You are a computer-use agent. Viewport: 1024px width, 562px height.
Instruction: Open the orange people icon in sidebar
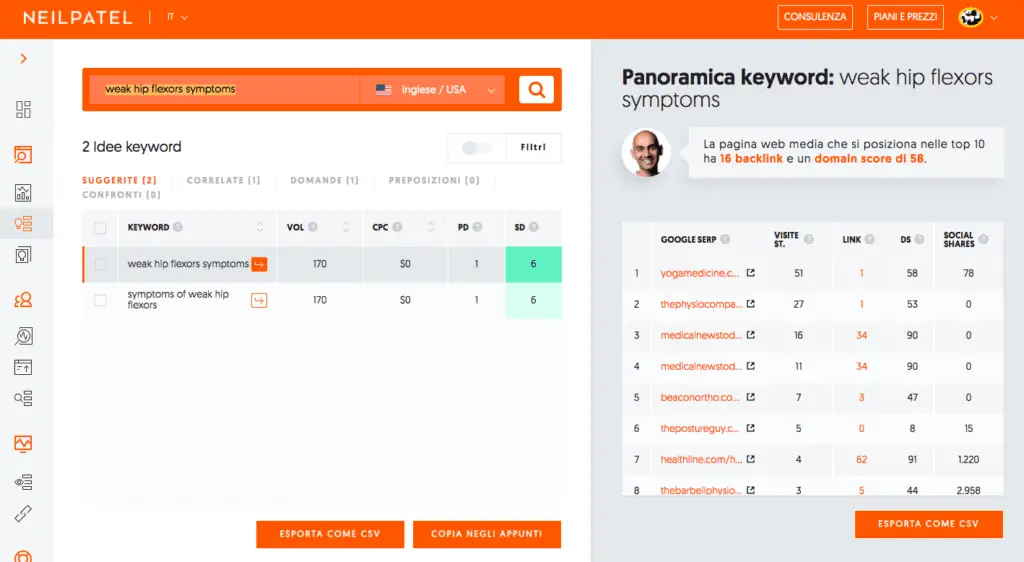coord(23,300)
